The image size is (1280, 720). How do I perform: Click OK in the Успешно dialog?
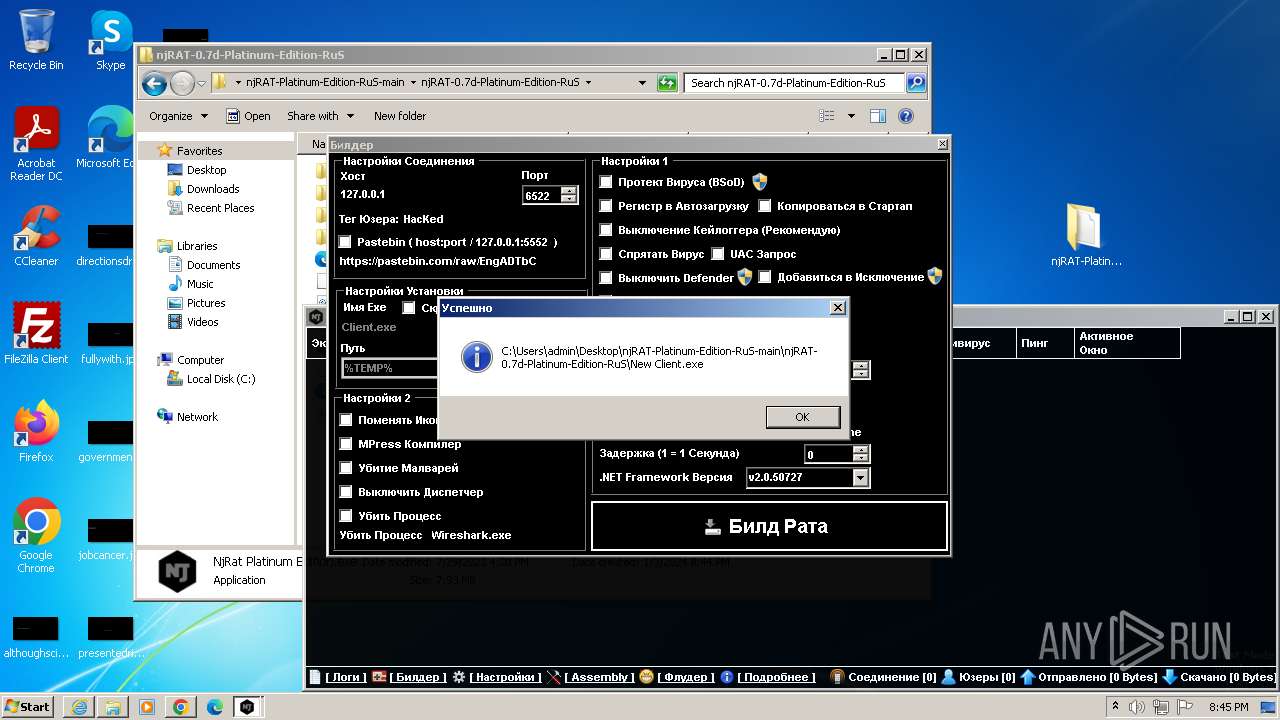point(802,417)
